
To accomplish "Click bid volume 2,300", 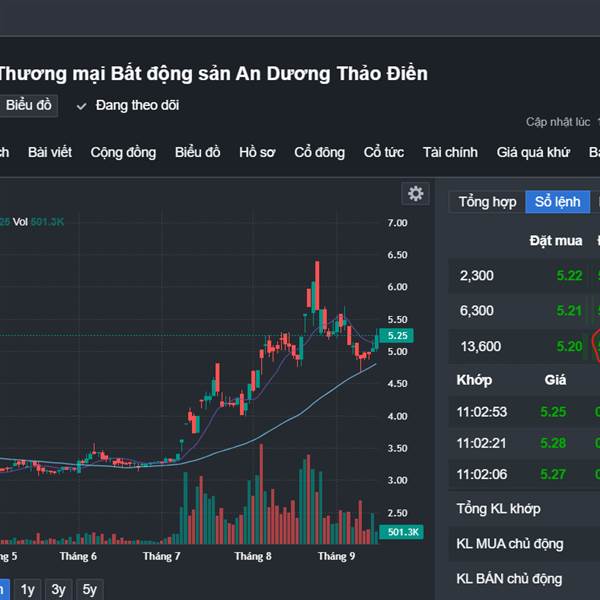I will pos(476,276).
